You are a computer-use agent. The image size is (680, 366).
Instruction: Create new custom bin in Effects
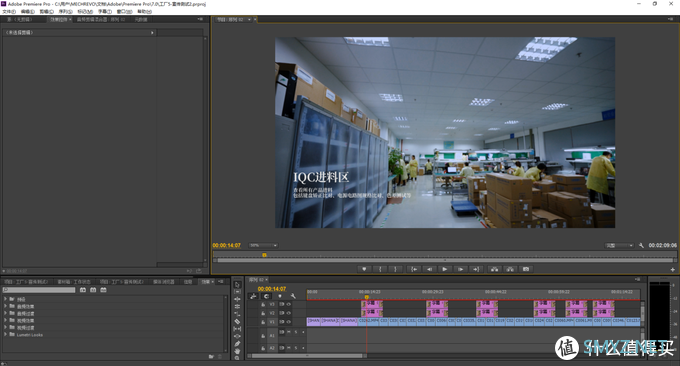(x=211, y=356)
